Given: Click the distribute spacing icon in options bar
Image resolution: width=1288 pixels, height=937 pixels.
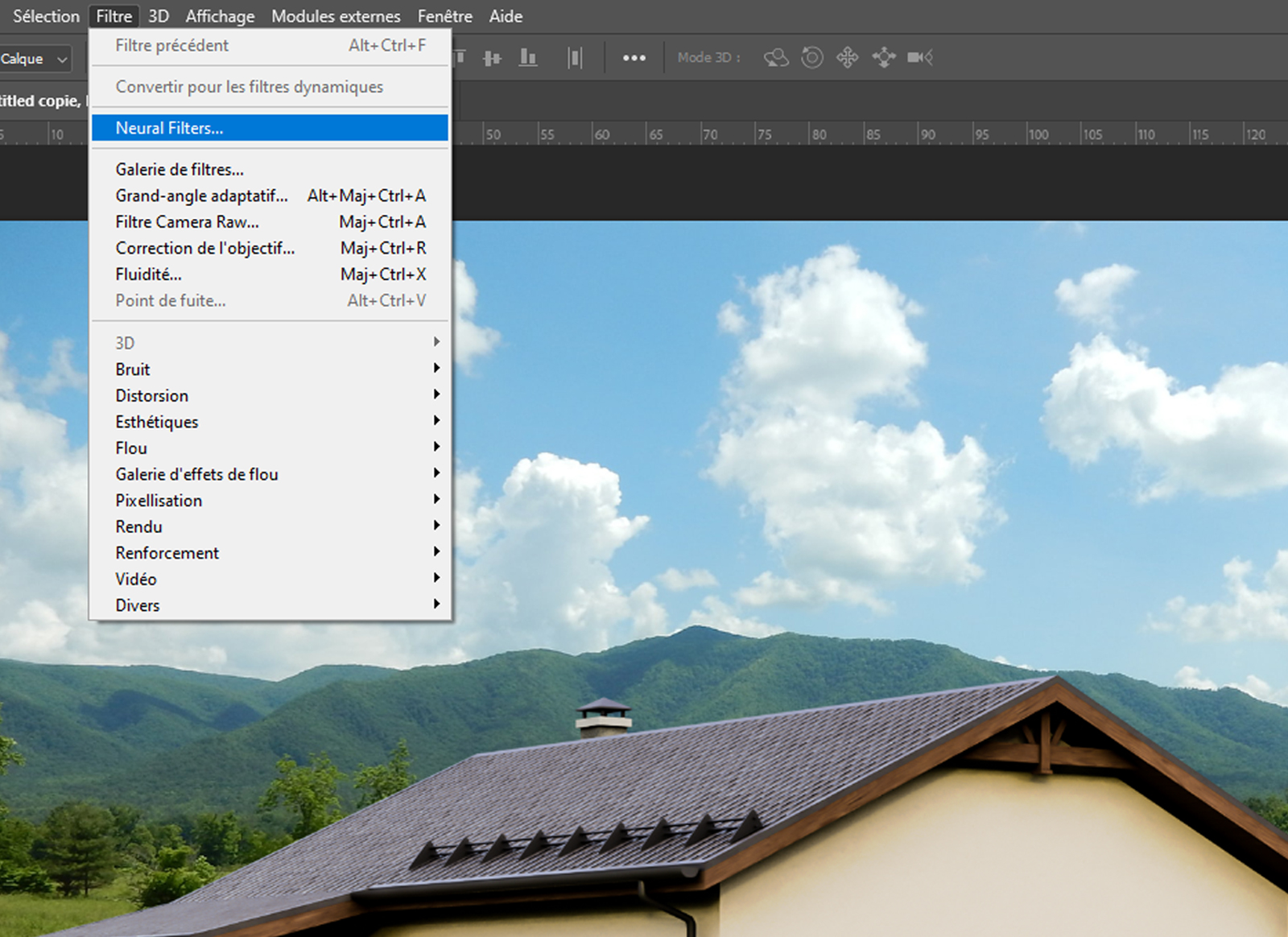Looking at the screenshot, I should coord(574,58).
